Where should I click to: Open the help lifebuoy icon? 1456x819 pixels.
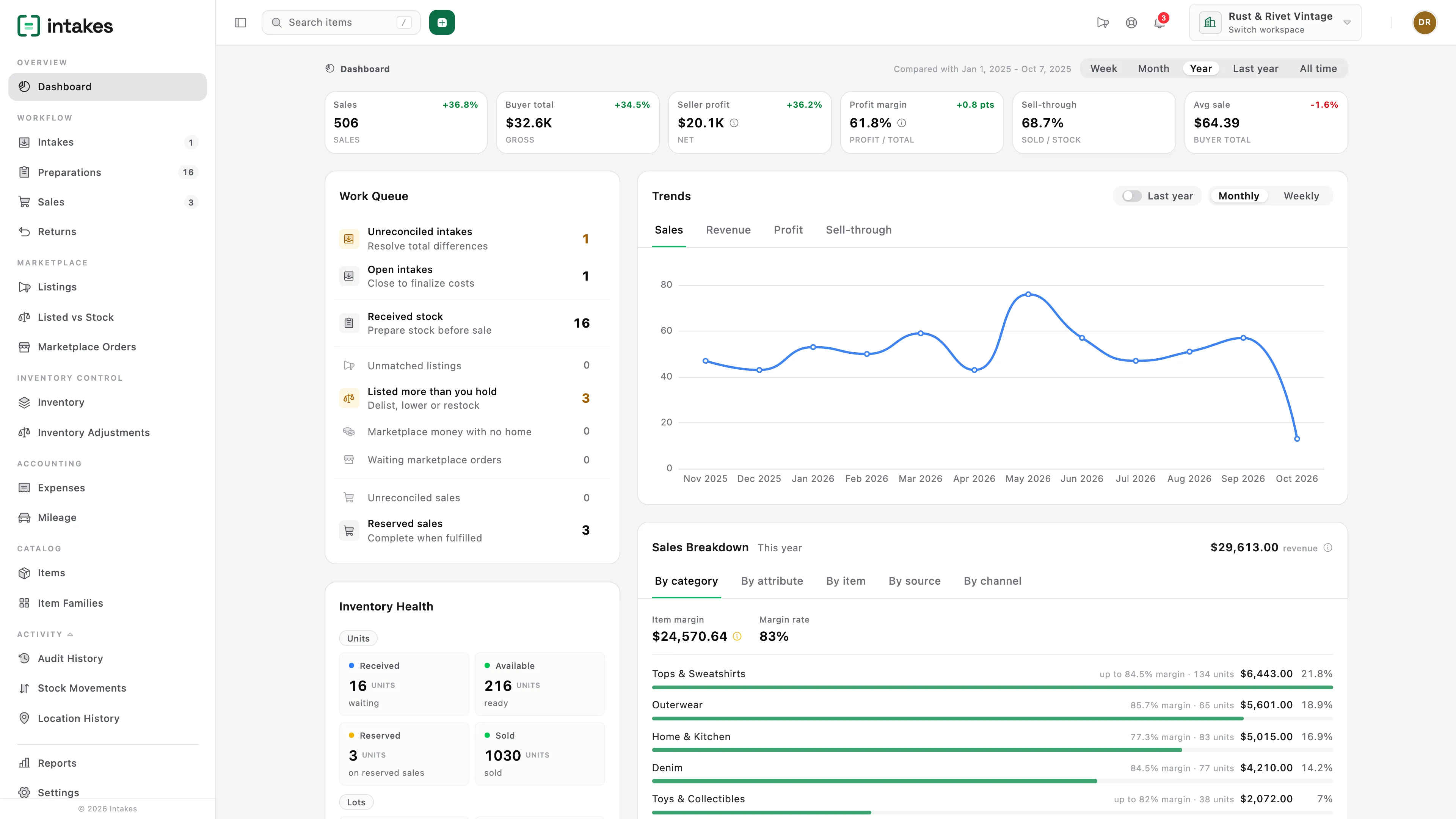tap(1131, 23)
